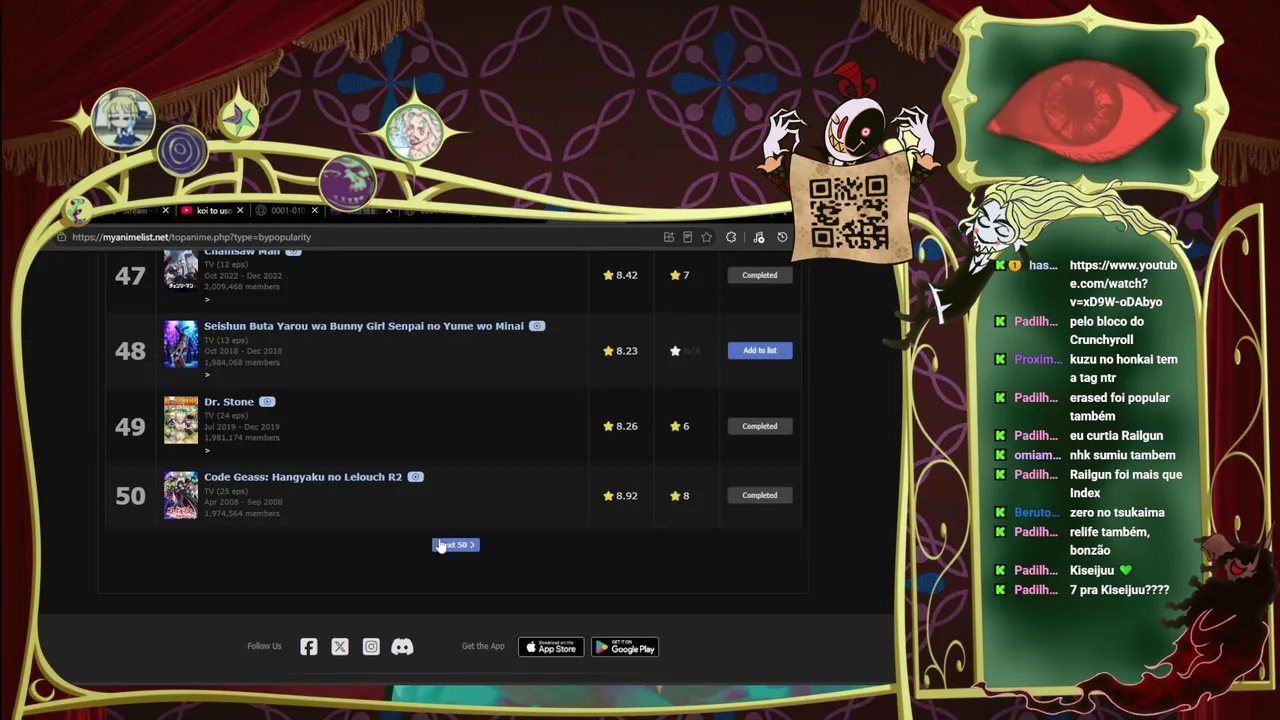The height and width of the screenshot is (720, 1280).
Task: Get the app on Google Play
Action: [625, 647]
